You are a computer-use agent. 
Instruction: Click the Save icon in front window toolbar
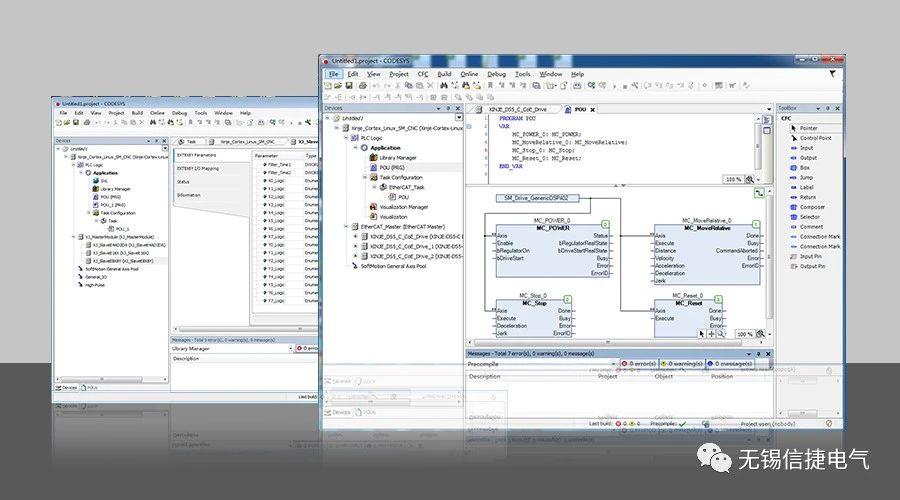click(348, 86)
